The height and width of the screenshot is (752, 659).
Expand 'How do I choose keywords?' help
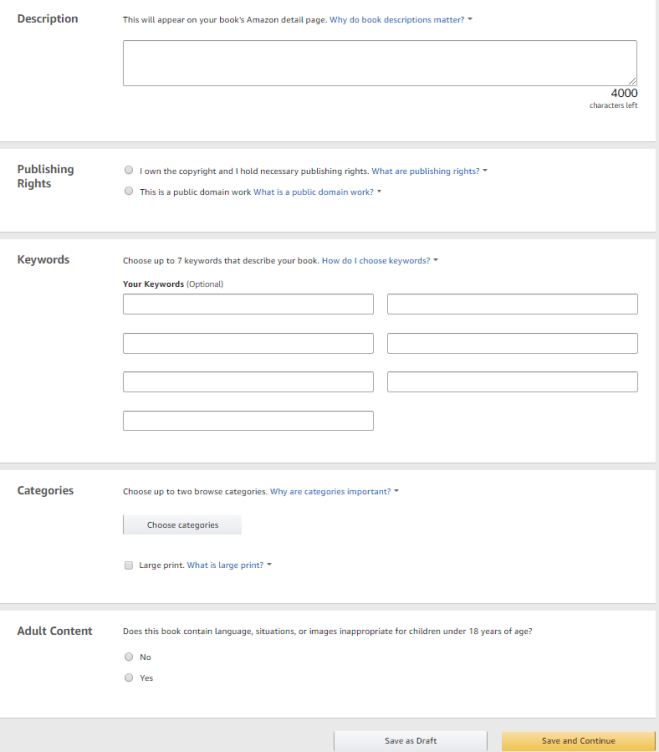click(x=376, y=260)
